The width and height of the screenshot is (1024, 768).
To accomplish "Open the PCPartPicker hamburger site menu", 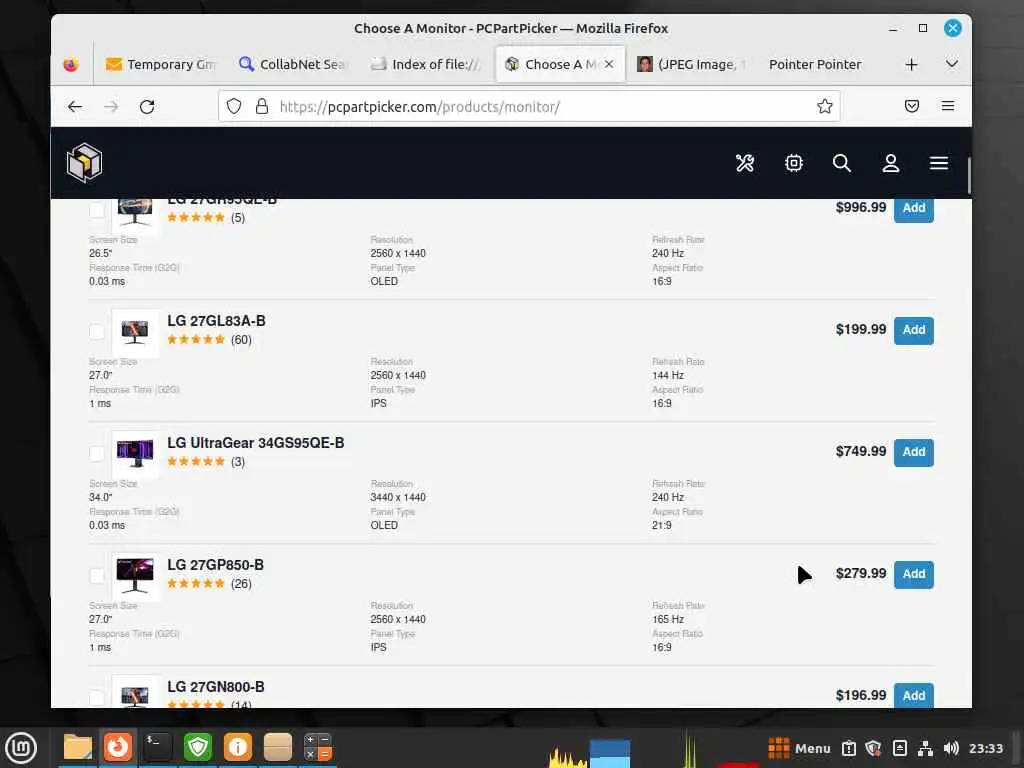I will coord(939,163).
